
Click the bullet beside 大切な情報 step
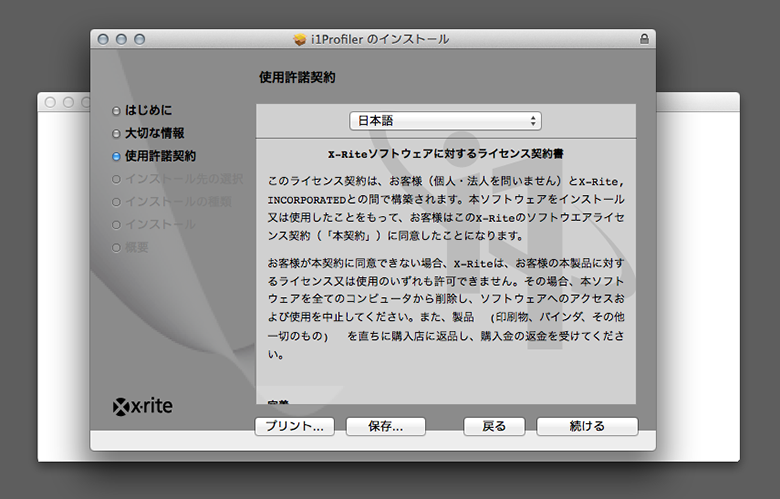point(117,133)
